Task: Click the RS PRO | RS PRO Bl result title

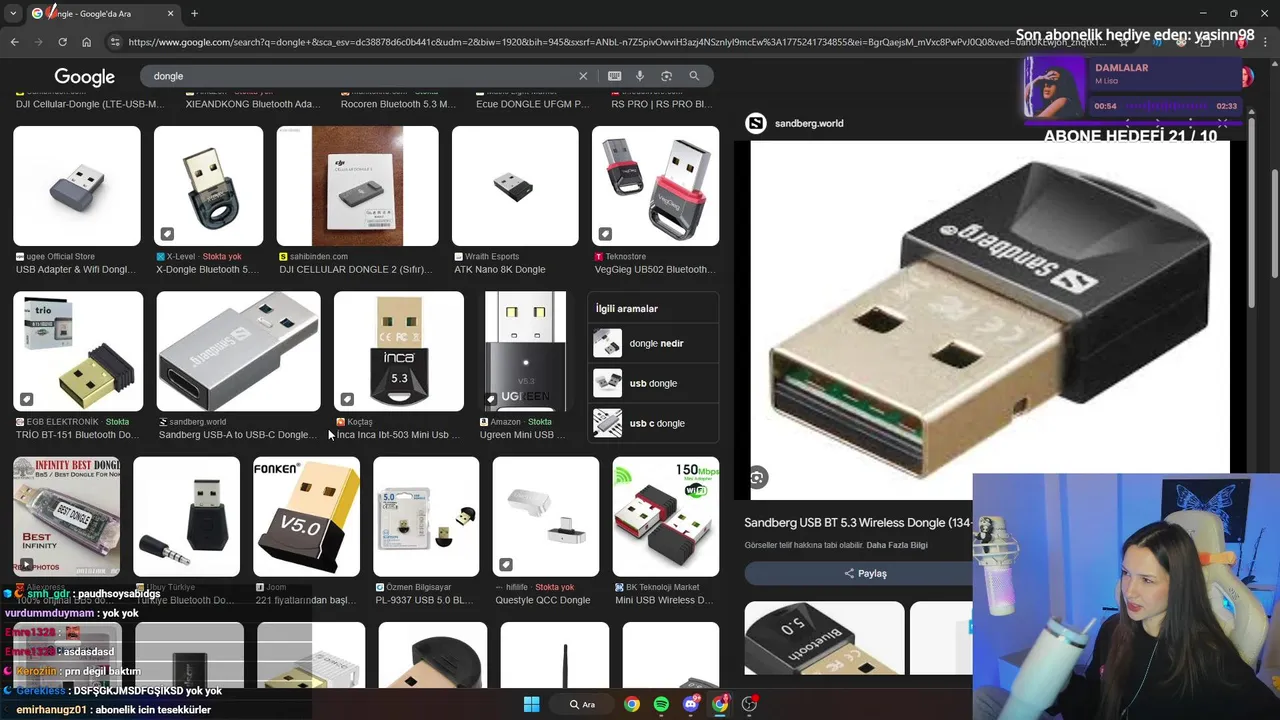Action: [x=661, y=104]
